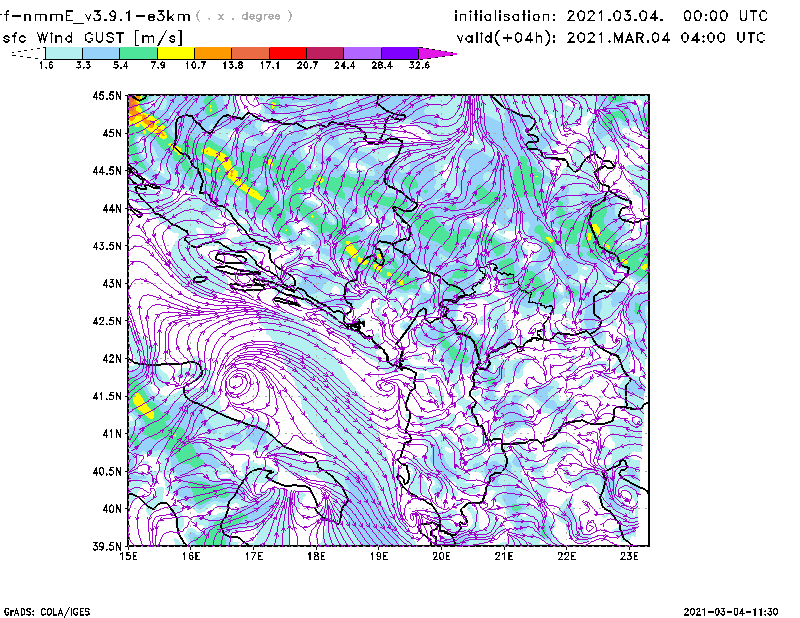Click the 19E longitude label

point(379,556)
